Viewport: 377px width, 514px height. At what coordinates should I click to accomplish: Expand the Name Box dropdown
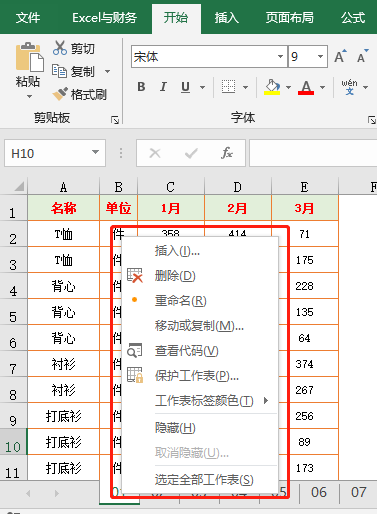[x=96, y=152]
